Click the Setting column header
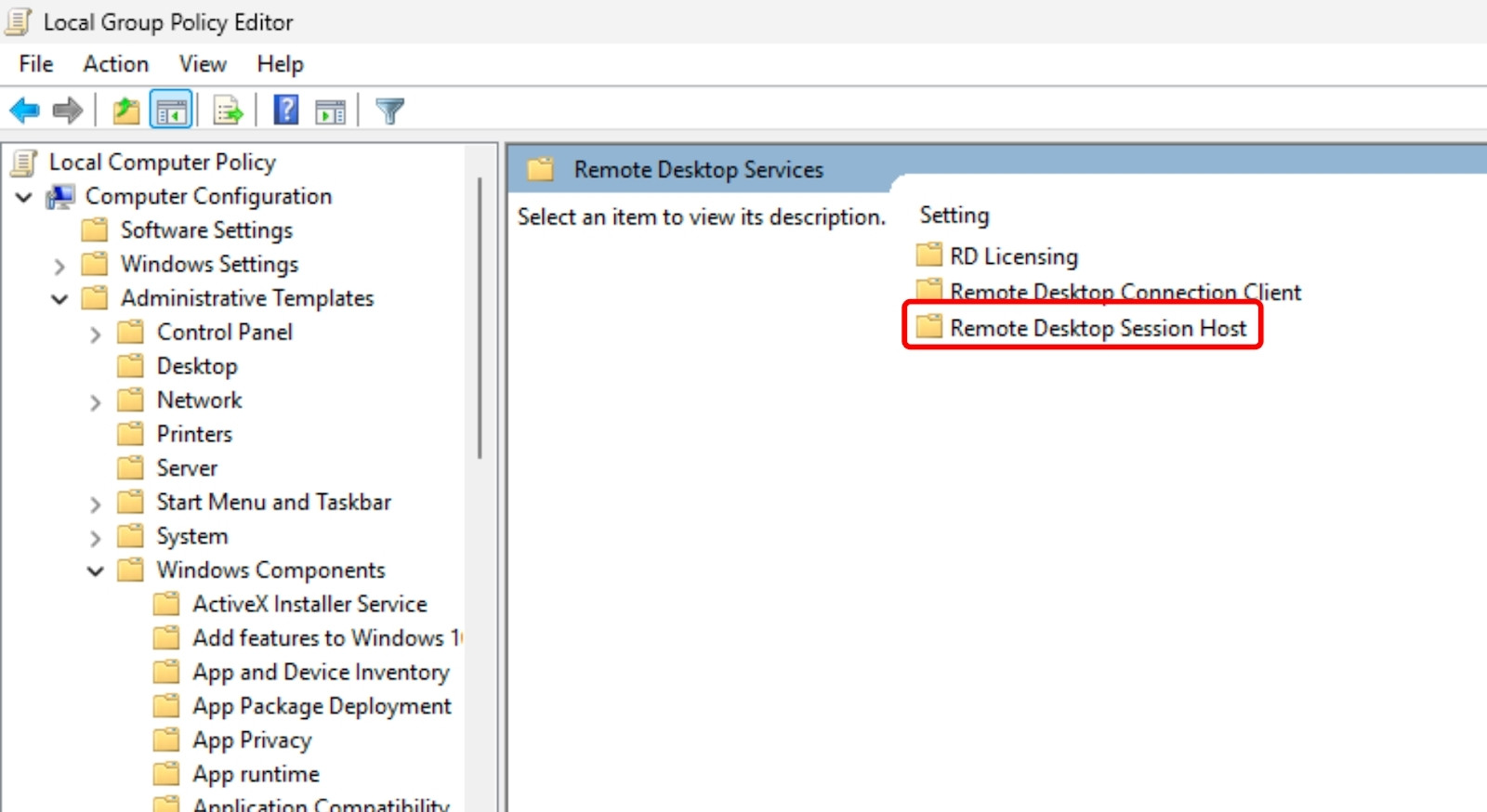This screenshot has width=1487, height=812. coord(954,216)
